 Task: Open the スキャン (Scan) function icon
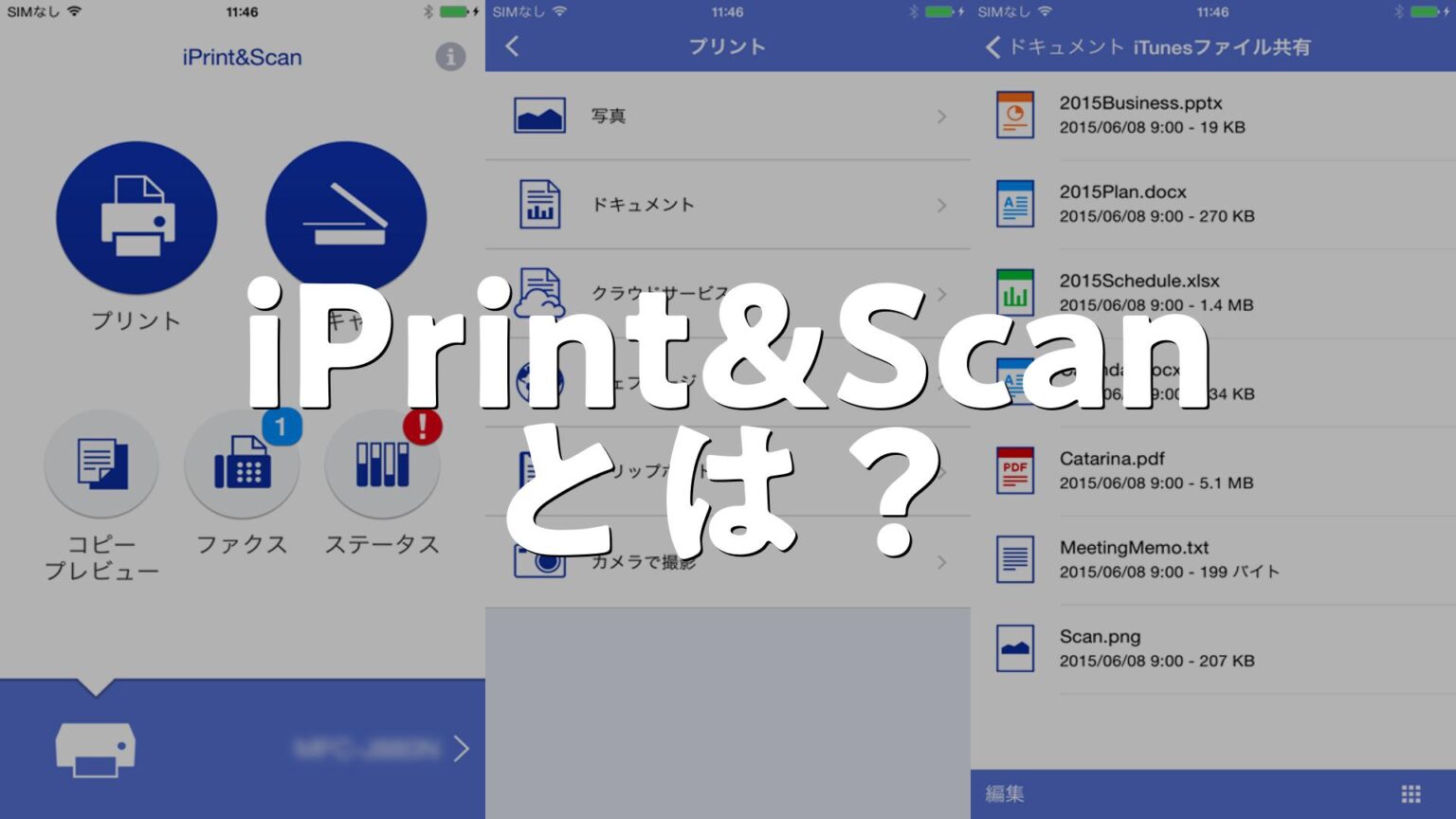(x=346, y=218)
